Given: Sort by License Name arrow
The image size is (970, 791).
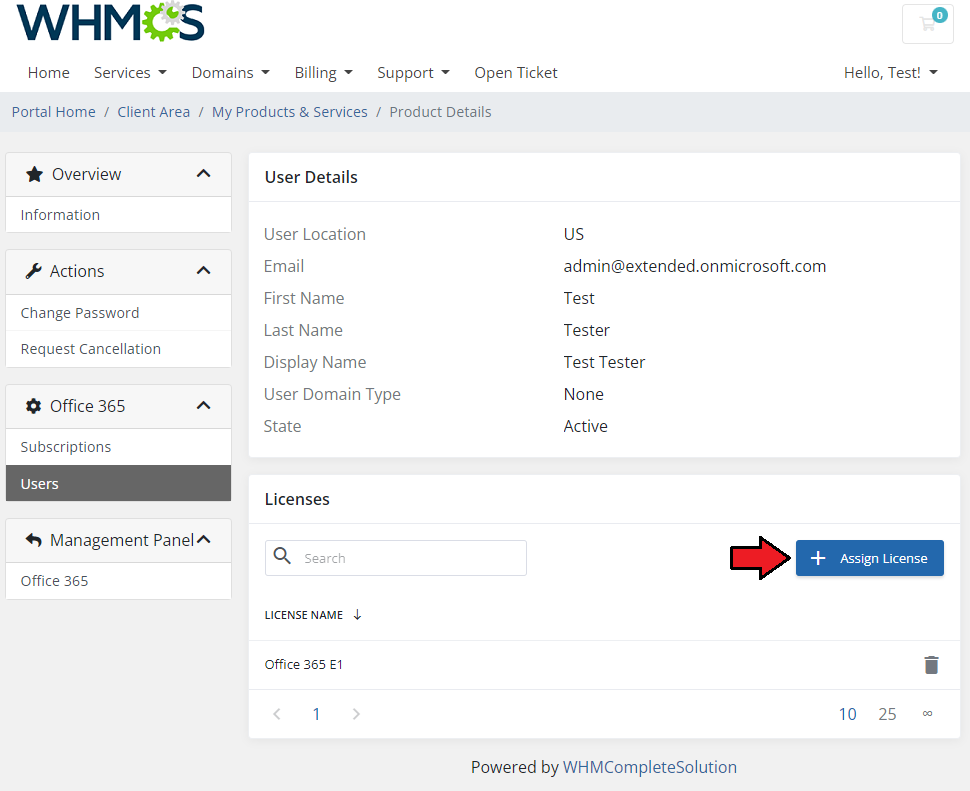Looking at the screenshot, I should click(358, 615).
